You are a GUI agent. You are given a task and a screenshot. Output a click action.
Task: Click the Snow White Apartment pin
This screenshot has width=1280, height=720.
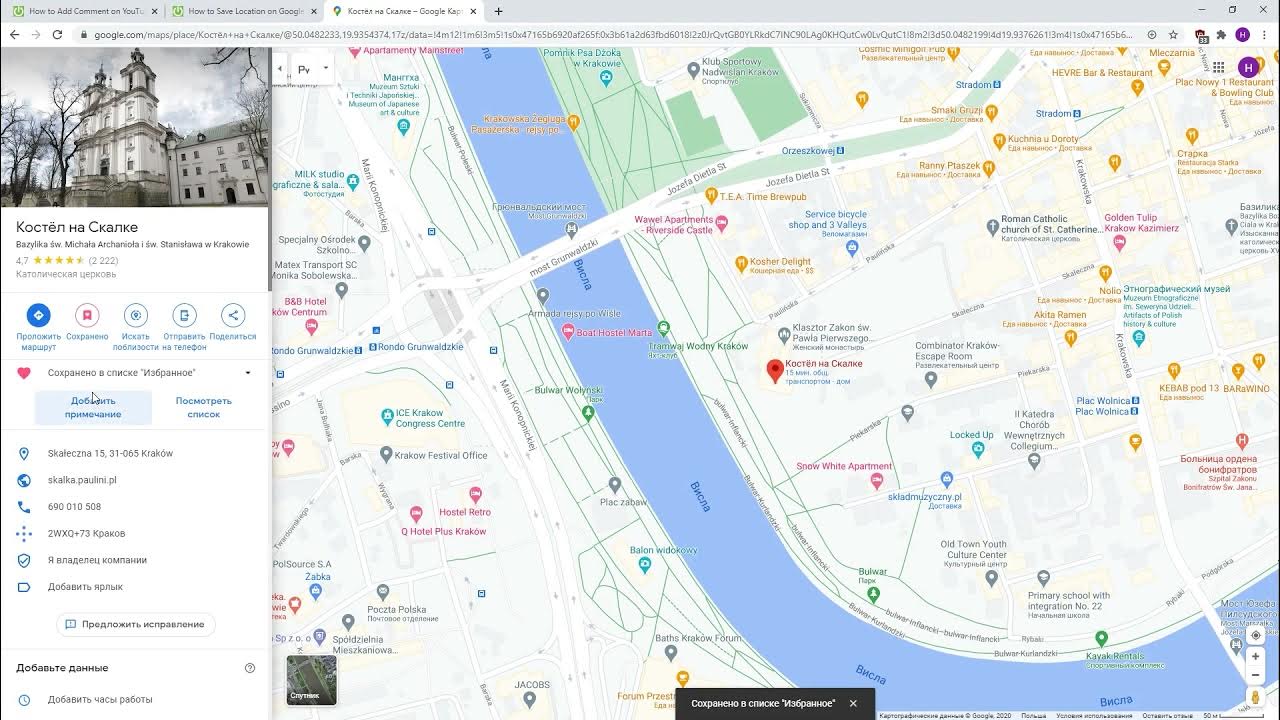[876, 481]
